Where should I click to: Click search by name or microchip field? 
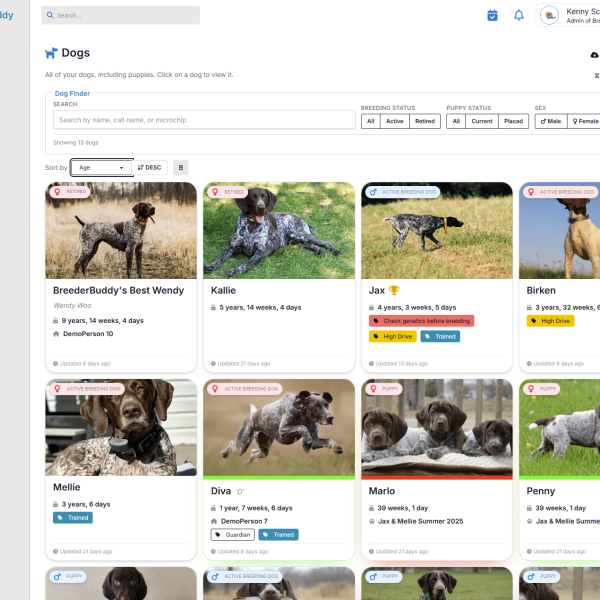tap(204, 120)
